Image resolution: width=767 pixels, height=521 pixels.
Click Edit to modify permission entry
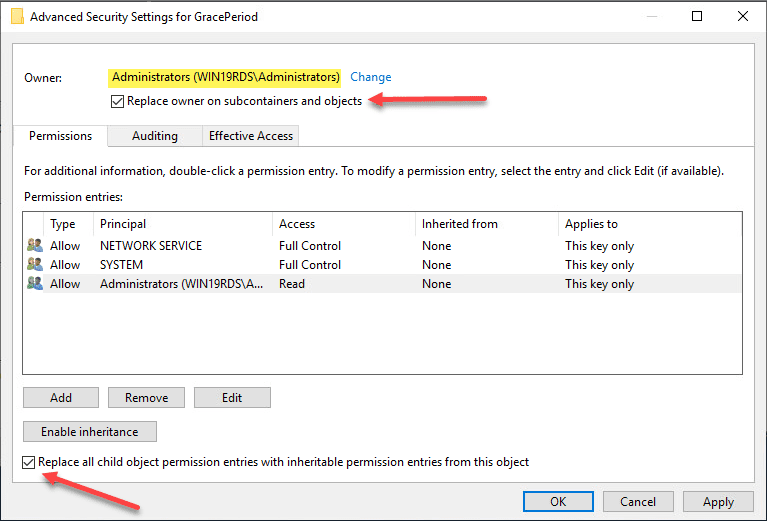coord(232,398)
